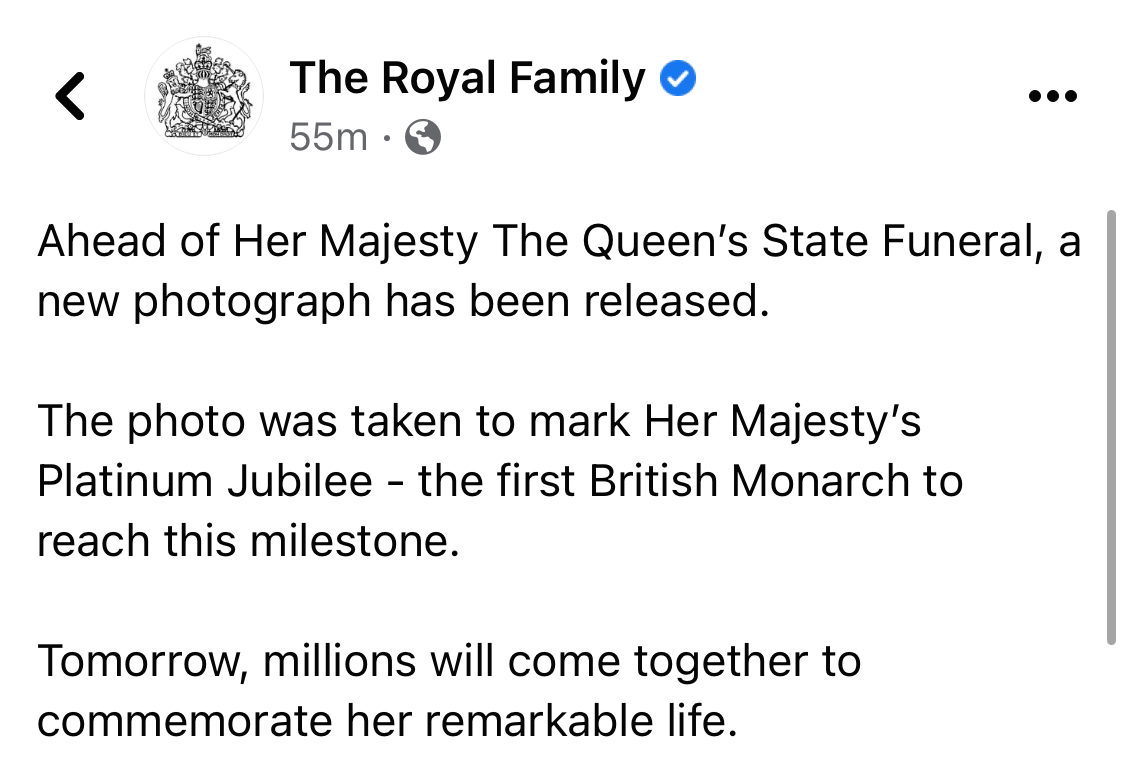Screen dimensions: 1125x777
Task: Click the line starting 'Tomorrow, millions'
Action: click(449, 661)
